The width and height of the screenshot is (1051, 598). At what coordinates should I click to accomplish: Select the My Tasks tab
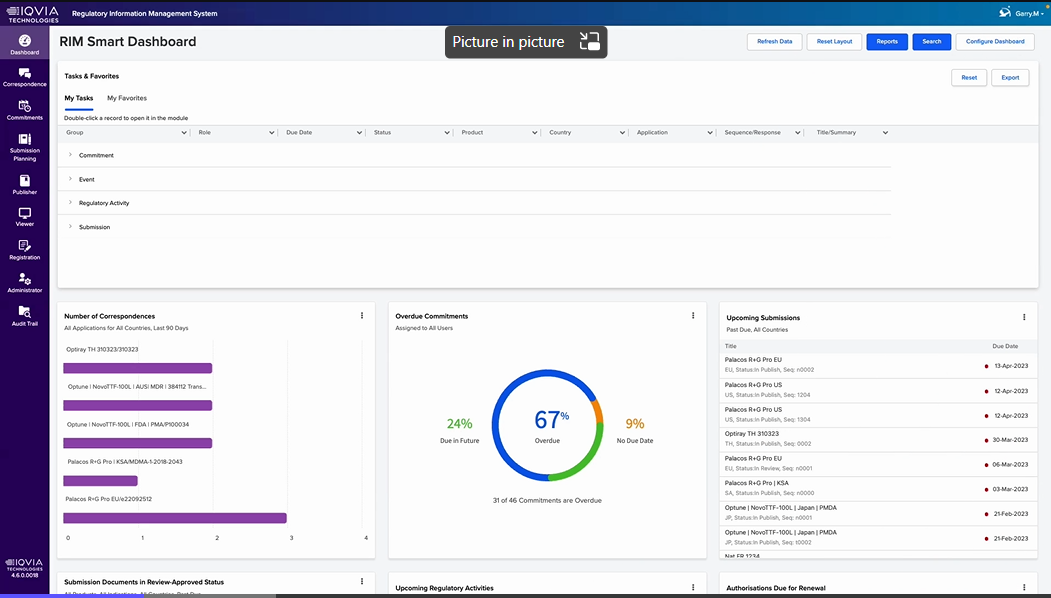coord(79,98)
